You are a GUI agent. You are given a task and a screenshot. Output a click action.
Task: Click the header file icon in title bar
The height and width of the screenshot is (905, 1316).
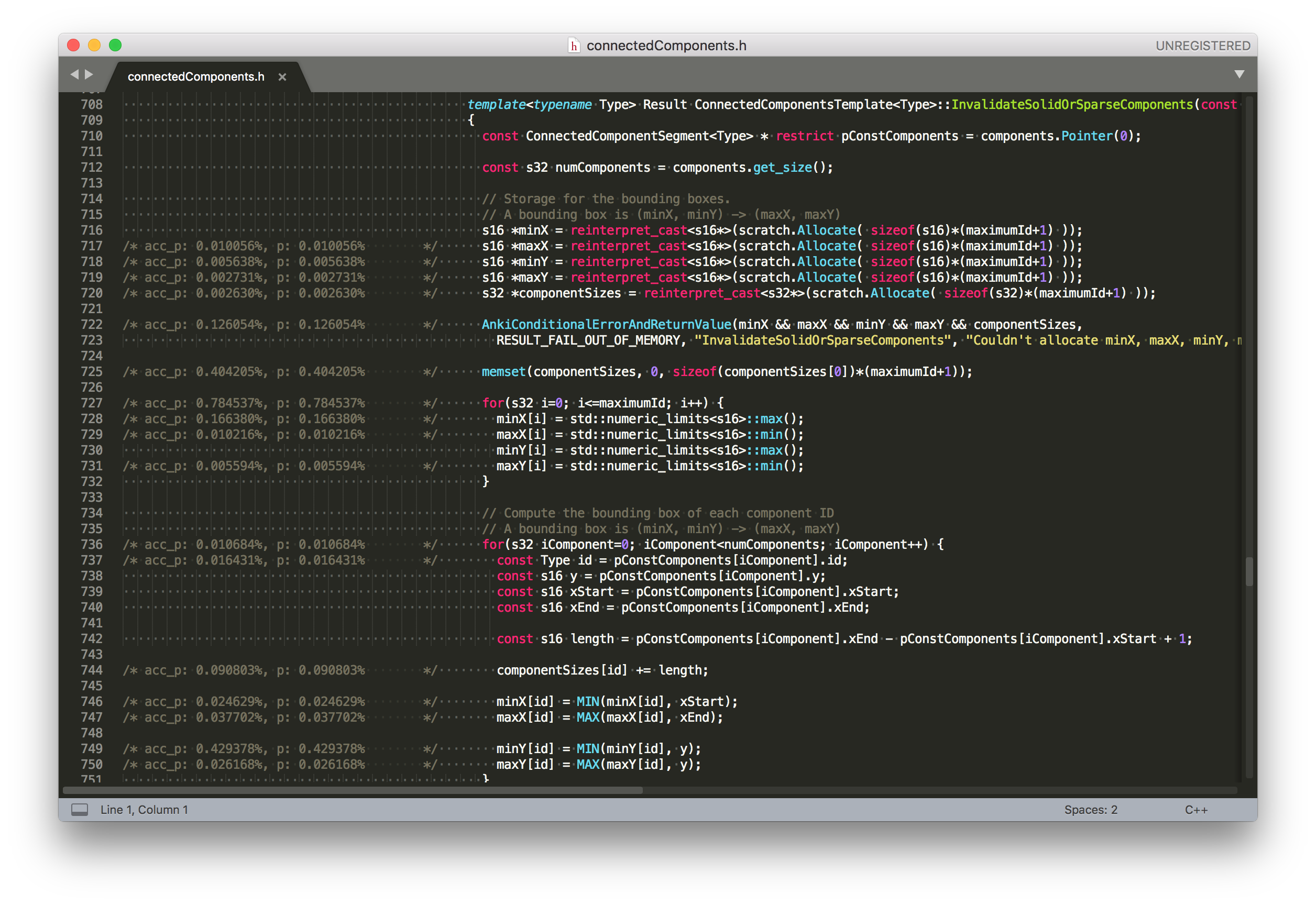tap(574, 46)
